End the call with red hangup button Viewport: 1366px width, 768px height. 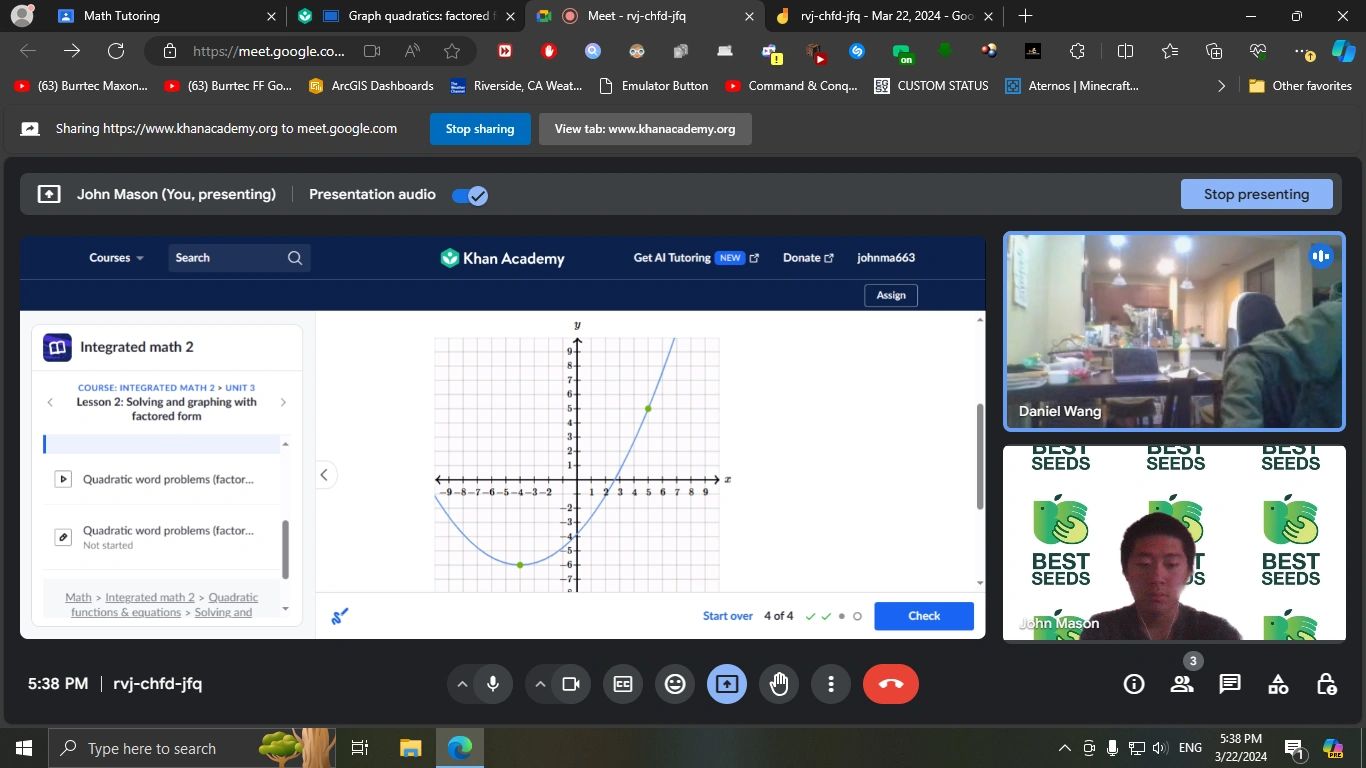[x=890, y=683]
